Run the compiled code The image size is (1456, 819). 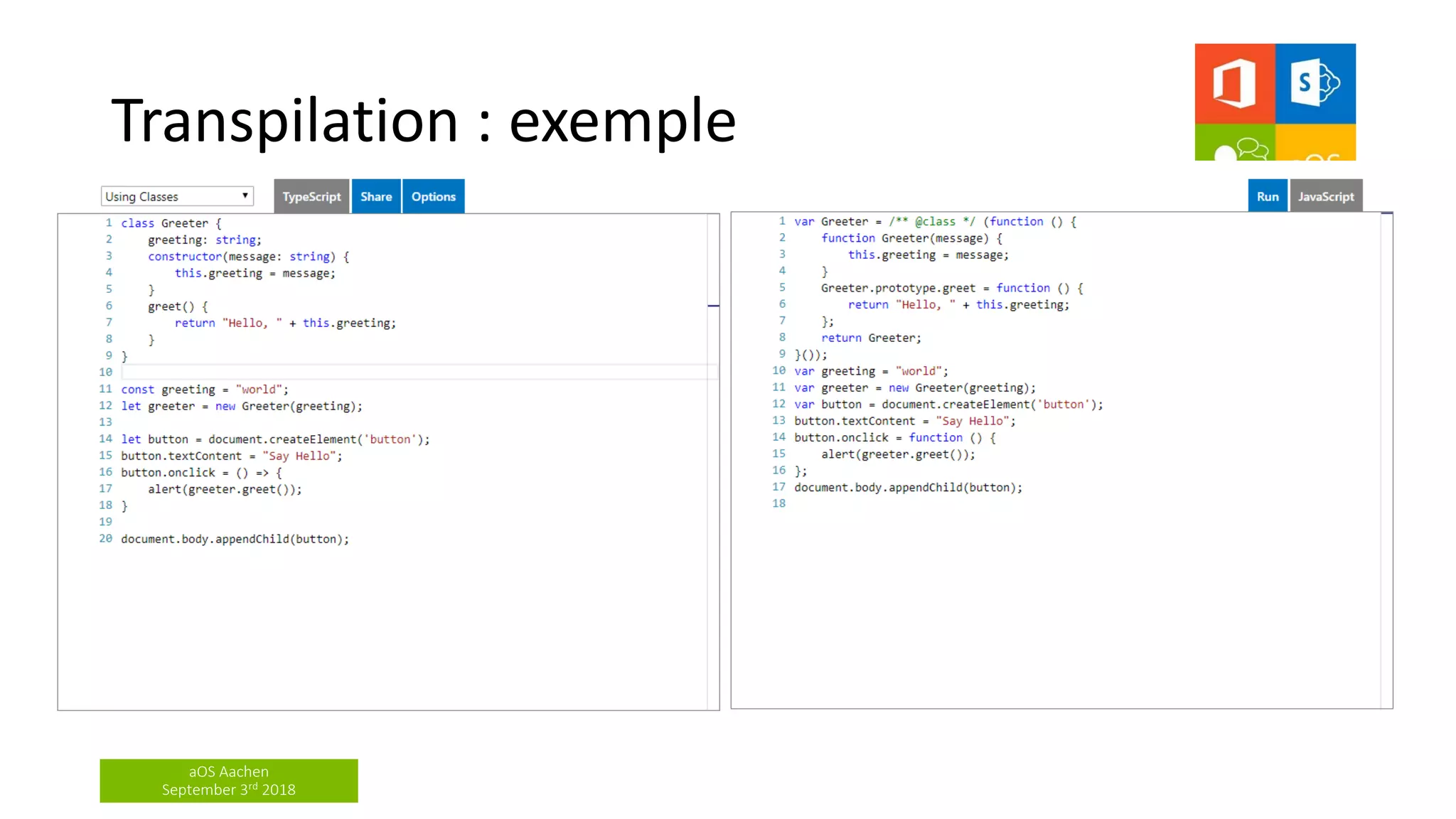pos(1267,197)
